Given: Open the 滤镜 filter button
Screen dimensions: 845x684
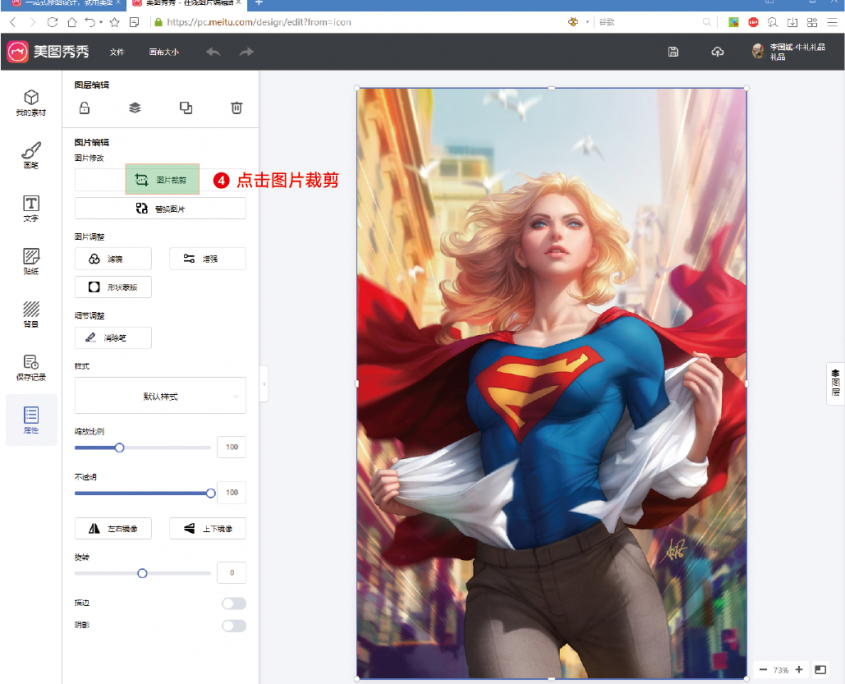Looking at the screenshot, I should (x=113, y=259).
